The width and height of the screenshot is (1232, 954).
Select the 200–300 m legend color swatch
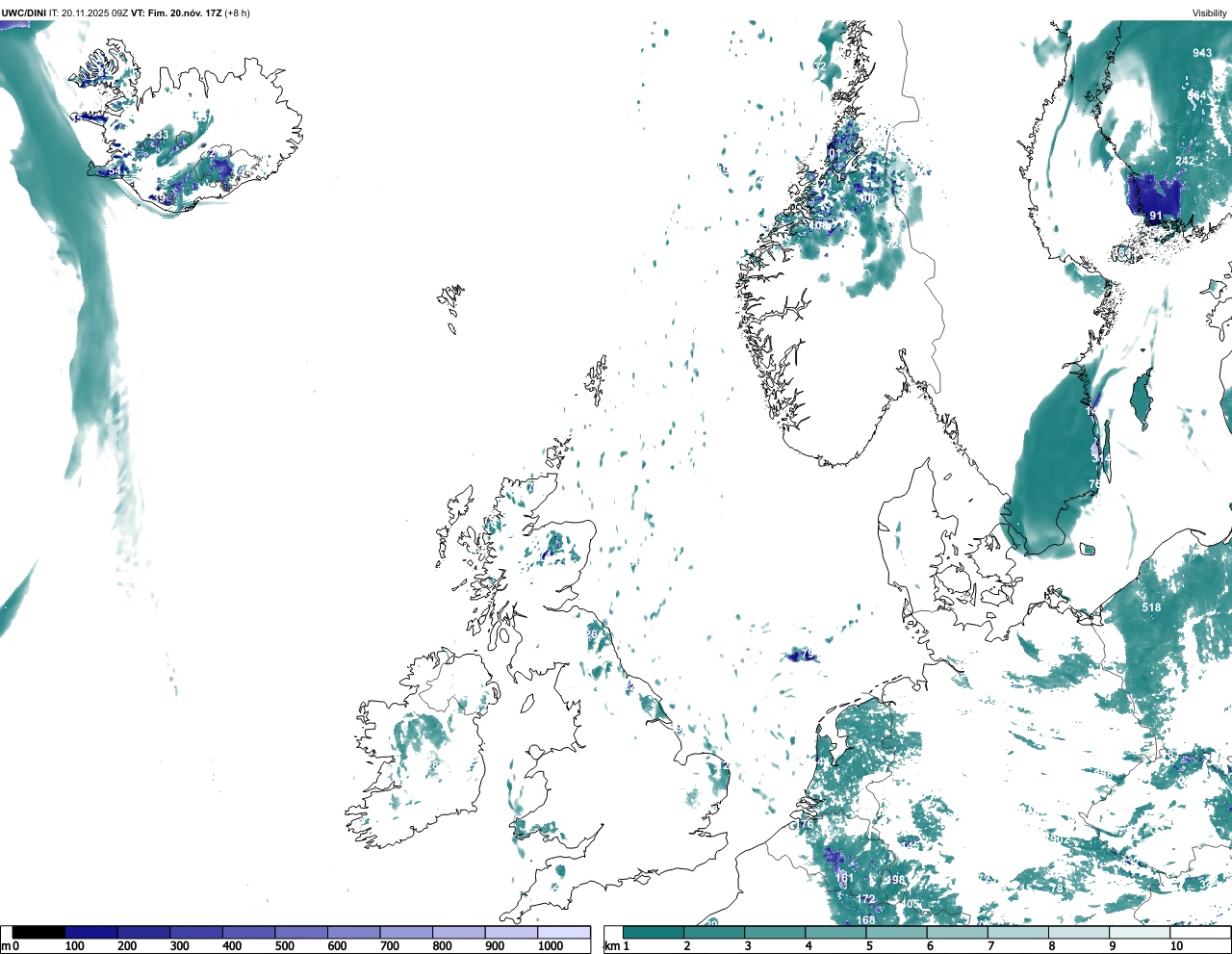[x=143, y=933]
